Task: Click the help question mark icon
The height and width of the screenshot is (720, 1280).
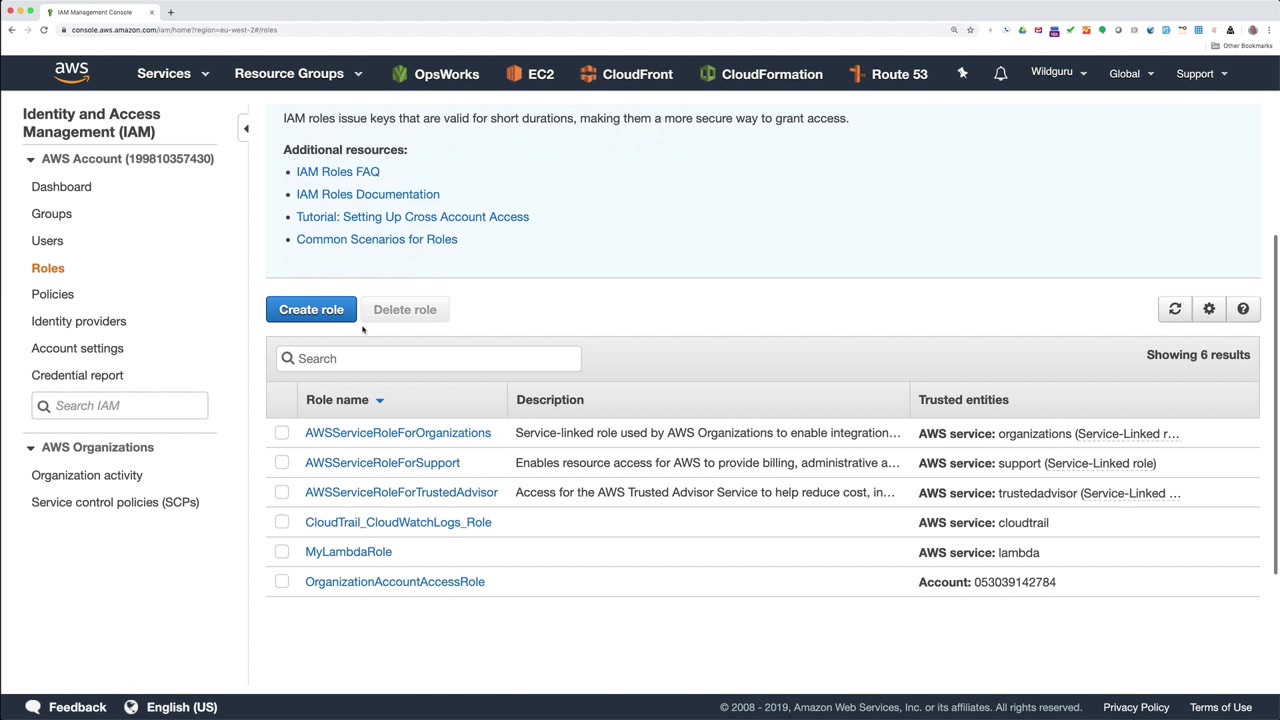Action: pos(1243,309)
